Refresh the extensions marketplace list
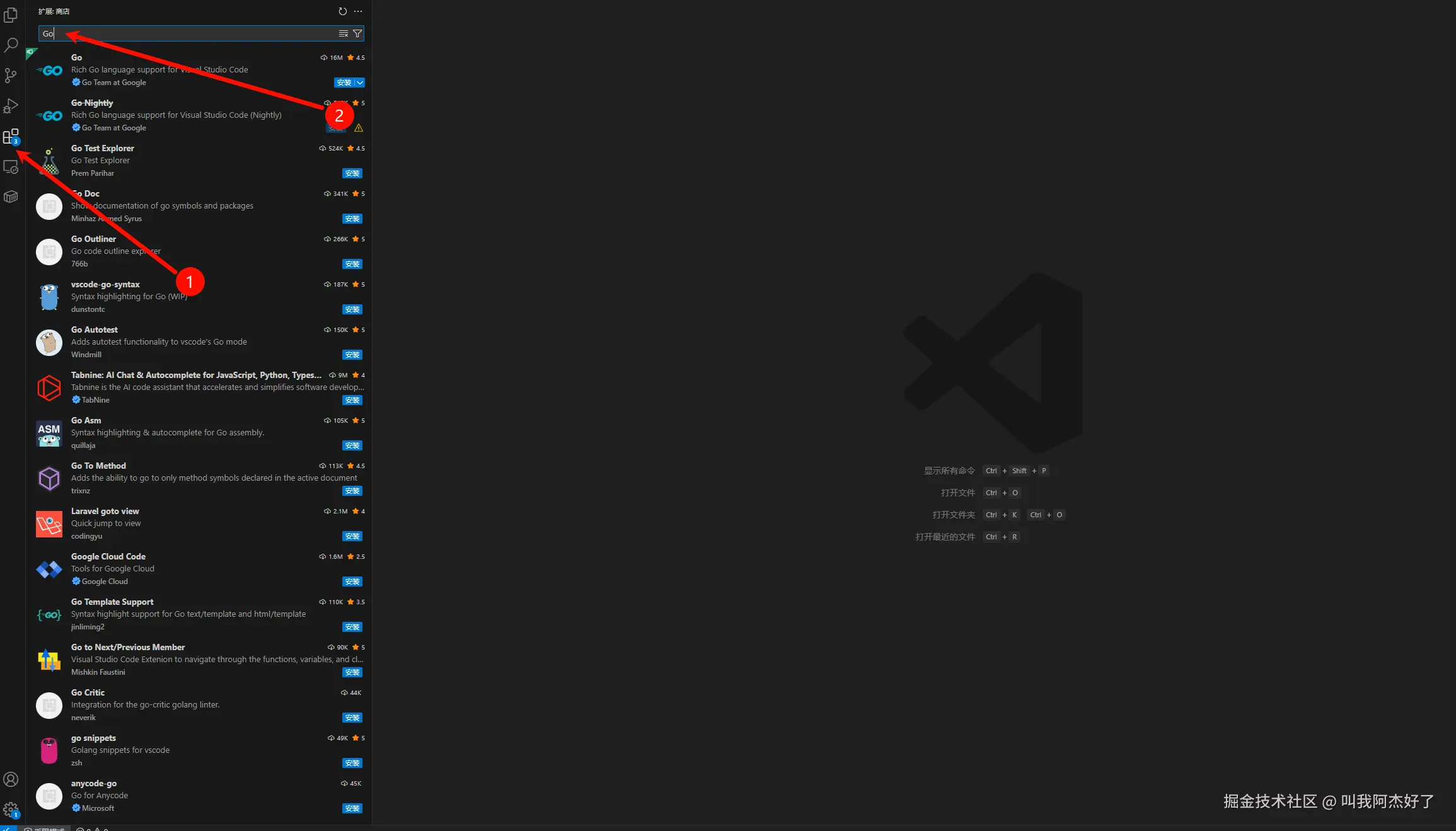Screen dimensions: 1456x831 (x=342, y=11)
